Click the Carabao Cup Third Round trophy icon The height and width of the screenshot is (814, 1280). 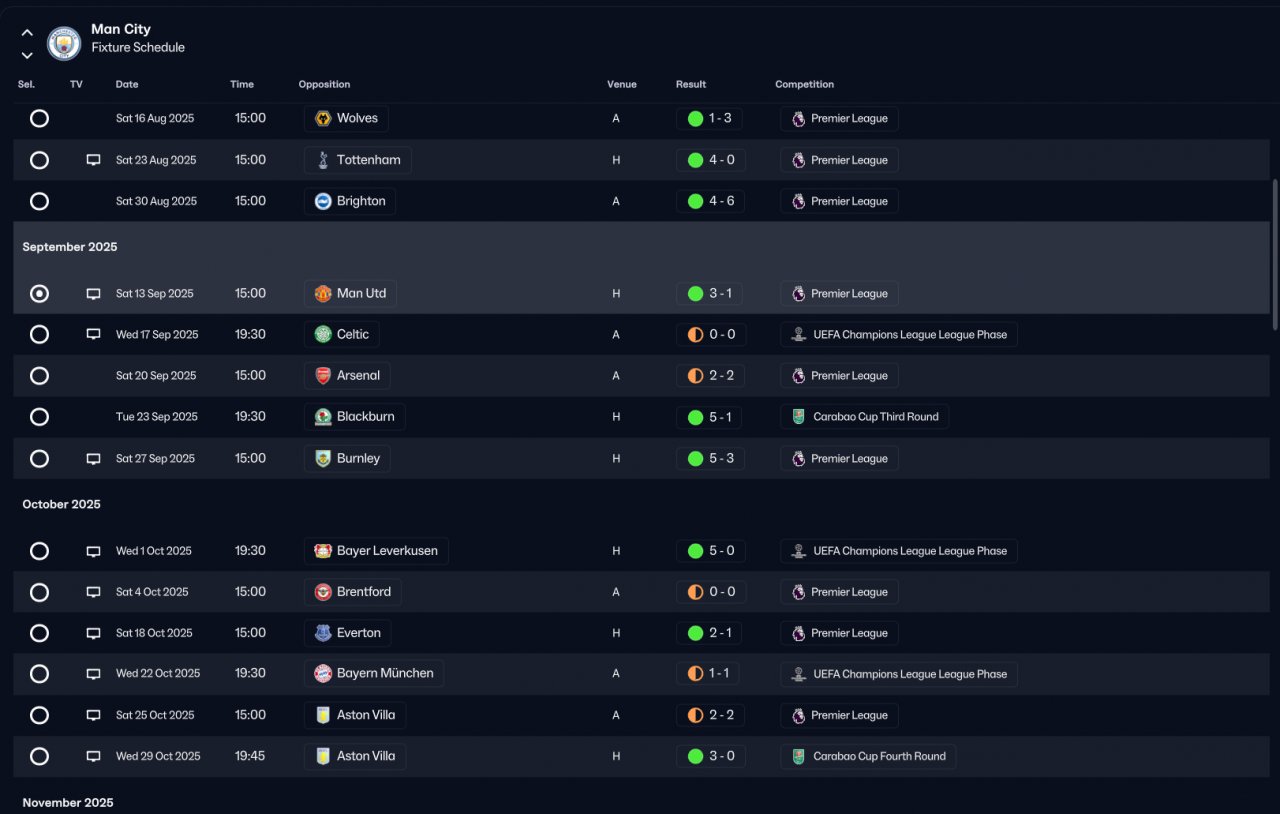pyautogui.click(x=798, y=417)
